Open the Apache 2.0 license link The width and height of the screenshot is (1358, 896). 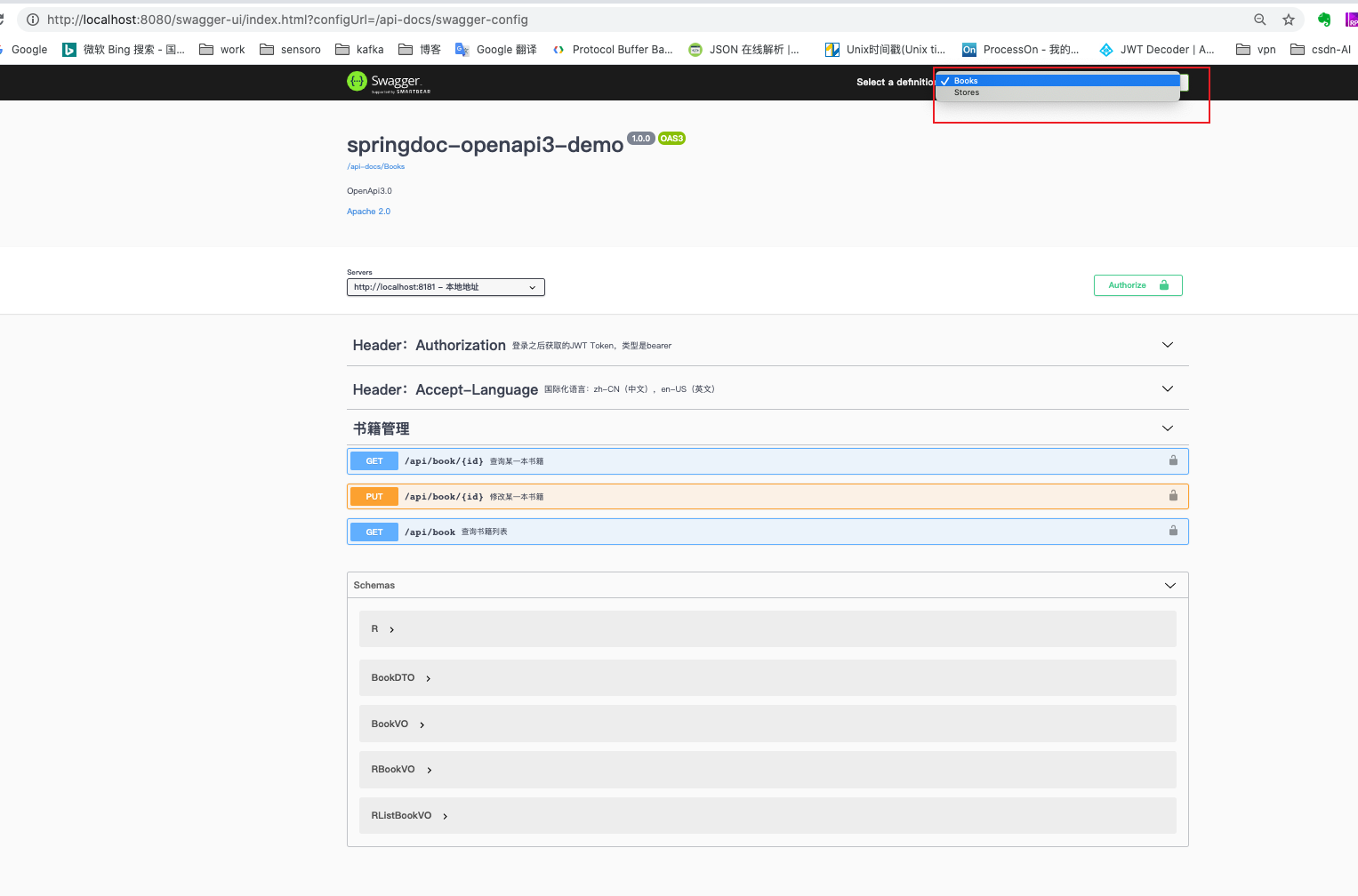[368, 211]
